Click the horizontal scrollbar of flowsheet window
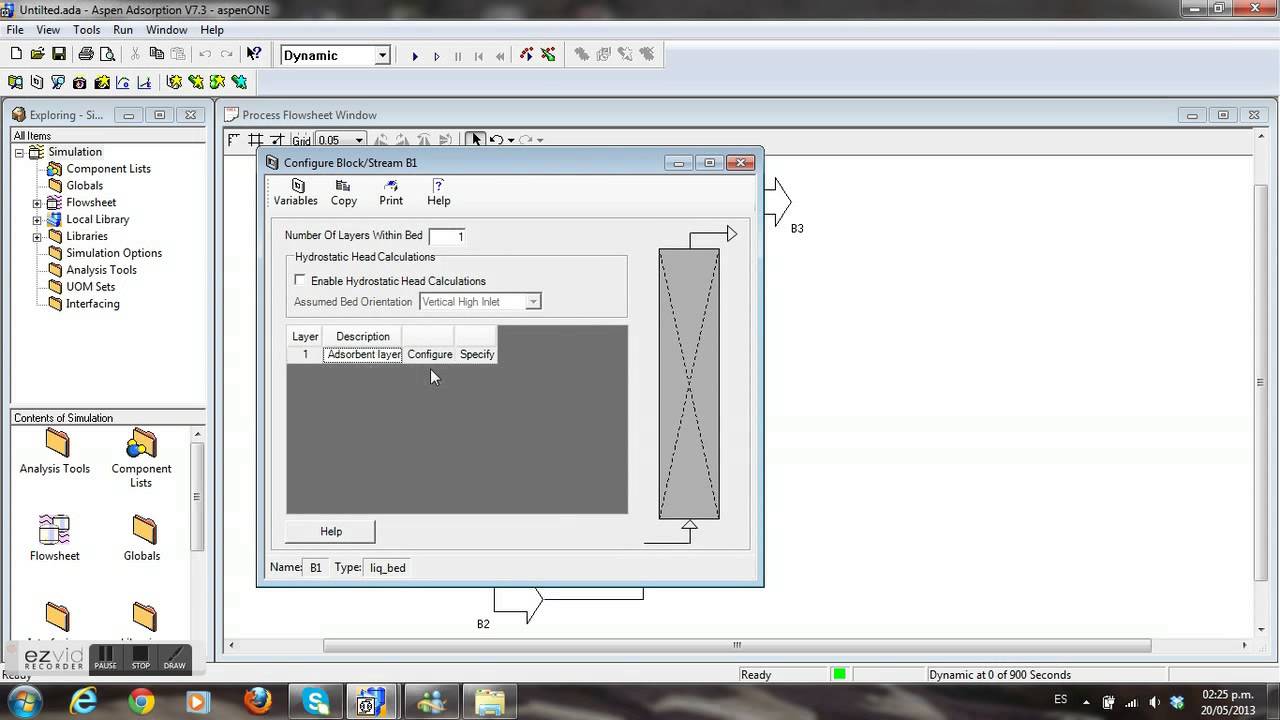Image resolution: width=1280 pixels, height=720 pixels. coord(737,645)
